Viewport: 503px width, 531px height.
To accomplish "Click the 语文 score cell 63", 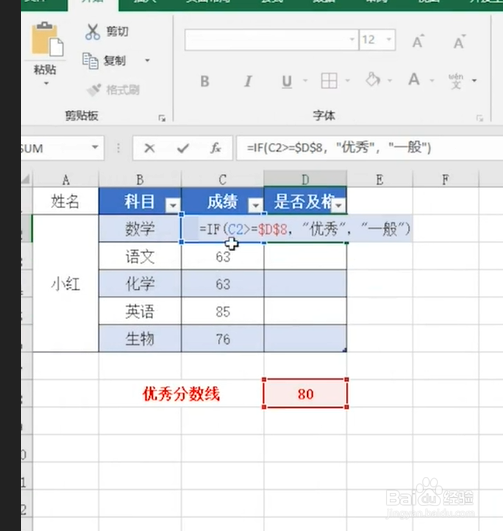I will 223,257.
